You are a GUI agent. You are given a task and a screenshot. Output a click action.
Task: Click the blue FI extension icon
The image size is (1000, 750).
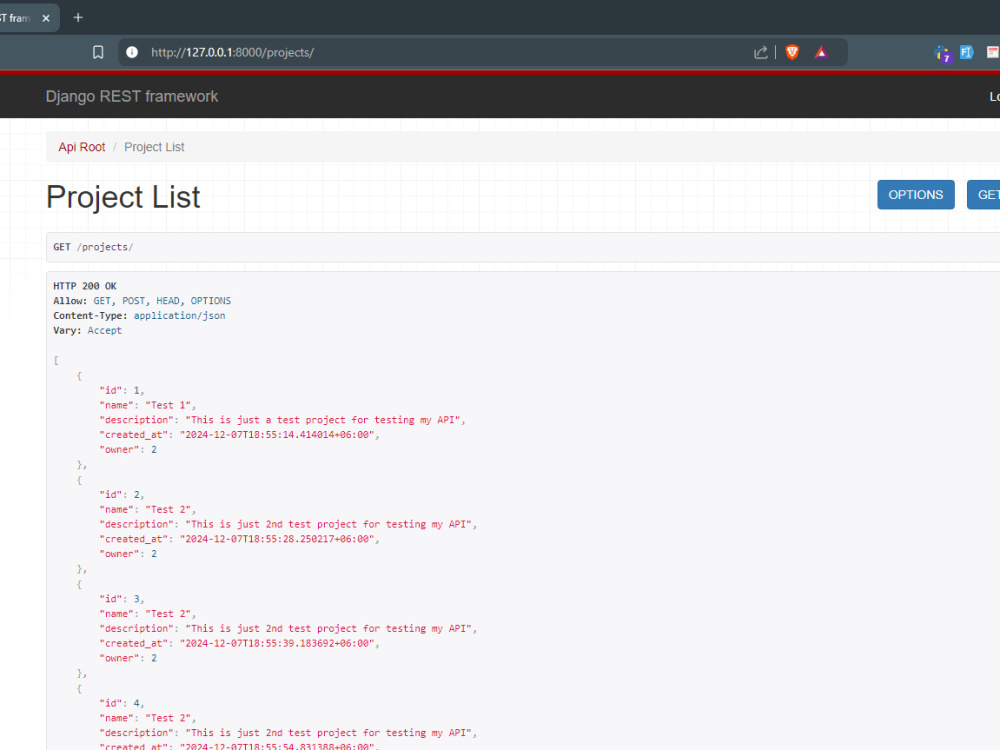pos(967,52)
